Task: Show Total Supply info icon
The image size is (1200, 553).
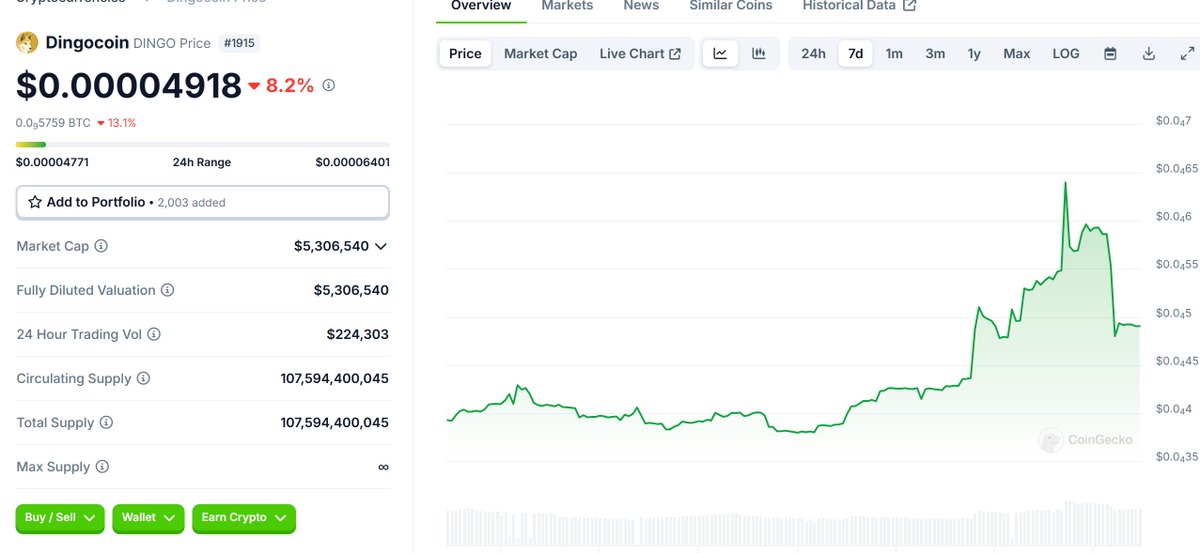Action: pos(106,422)
